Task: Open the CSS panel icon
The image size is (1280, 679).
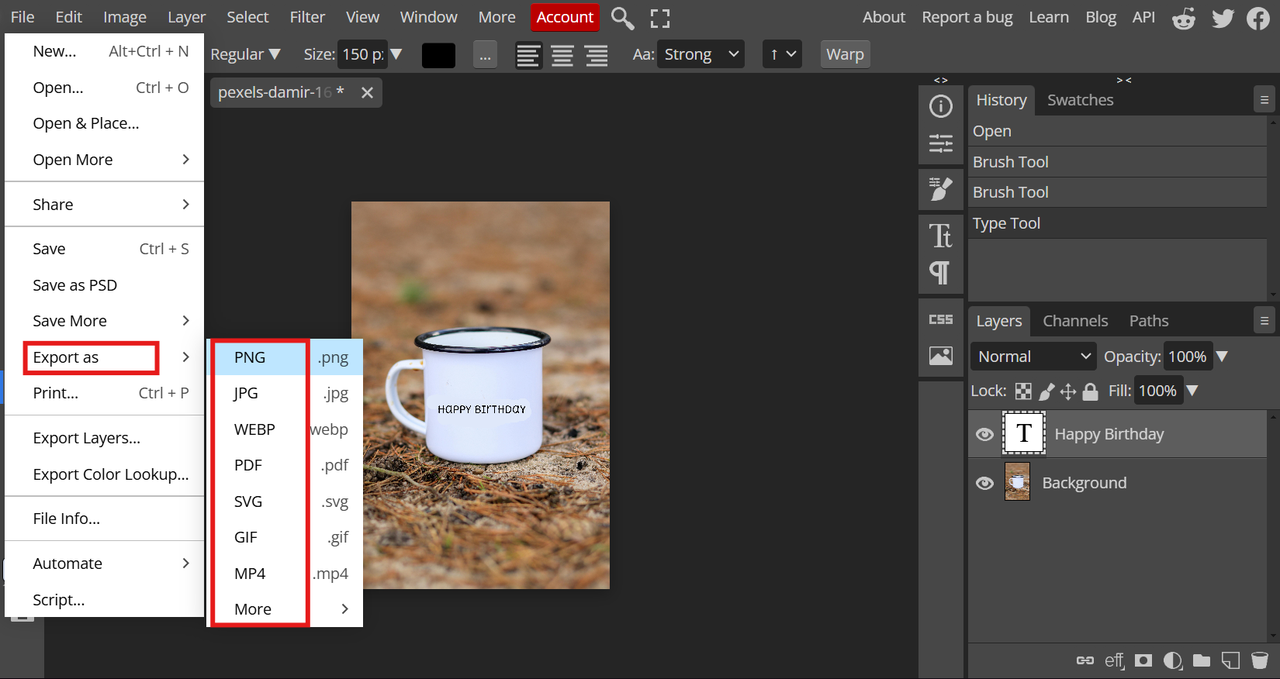Action: tap(940, 319)
